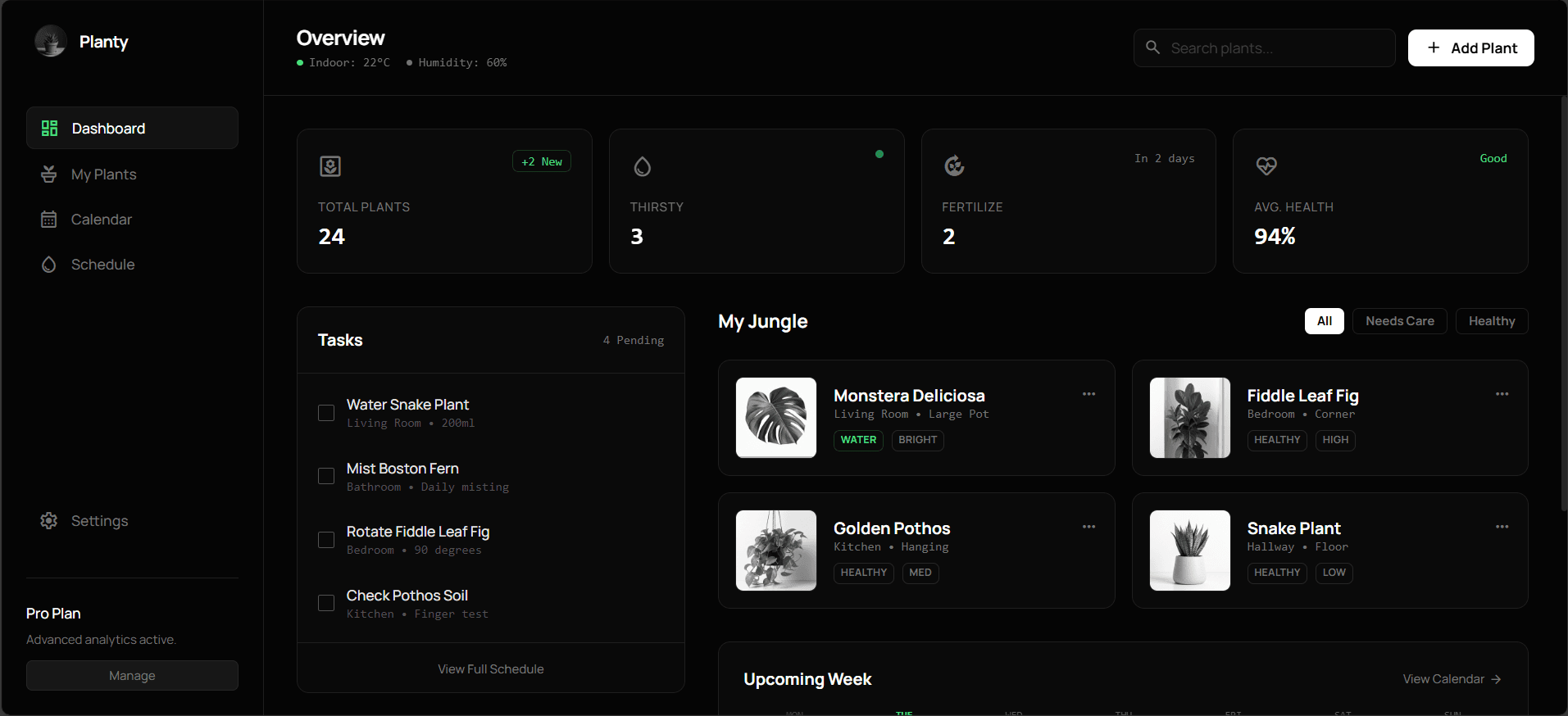Open Settings via the gear icon
The image size is (1568, 716).
tap(49, 521)
